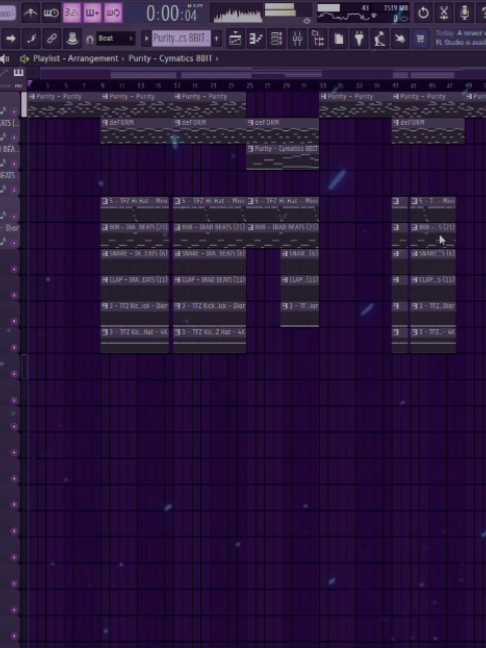Click the one-click audio recording microphone icon

point(464,13)
